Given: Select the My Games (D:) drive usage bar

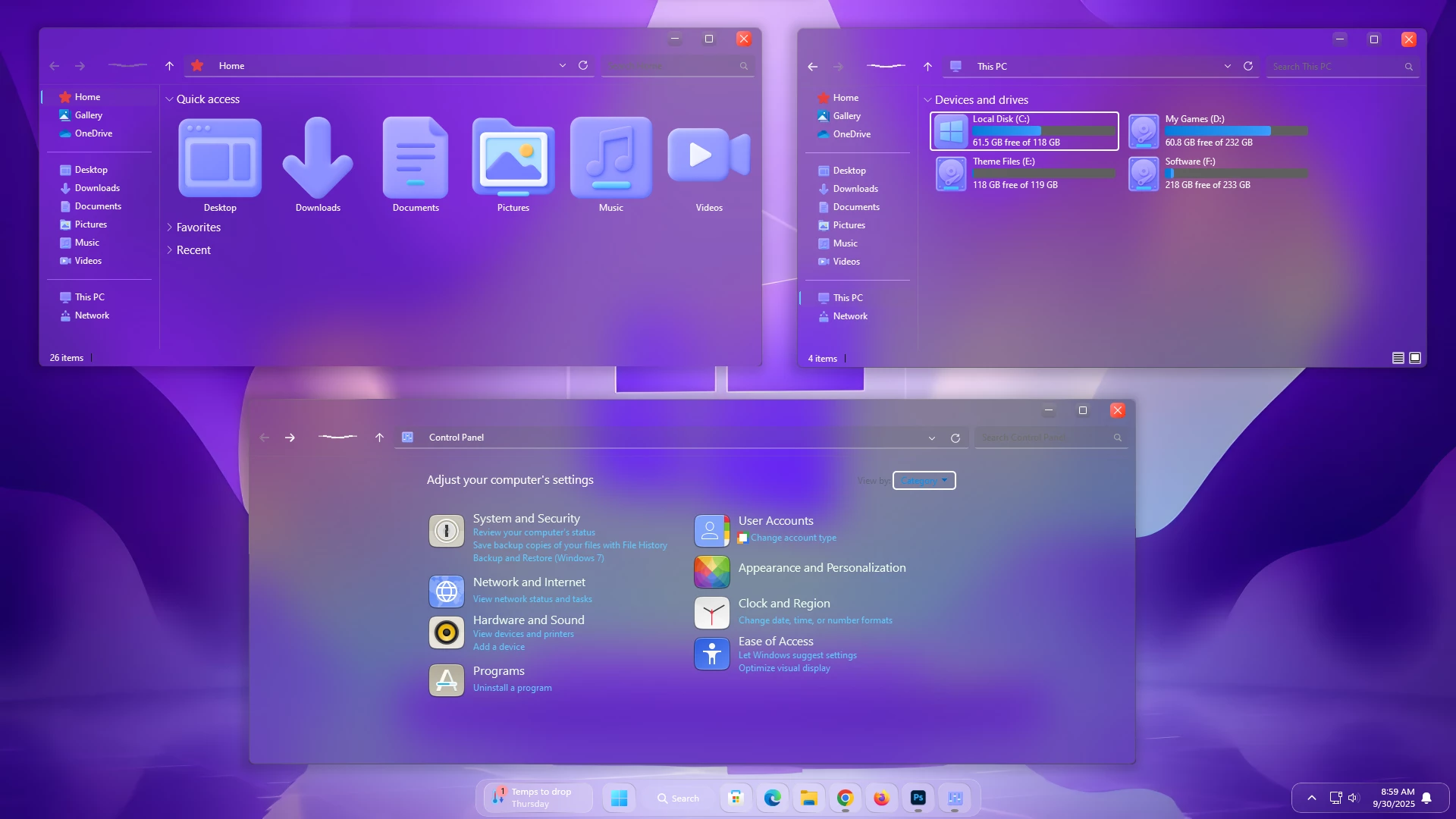Looking at the screenshot, I should (x=1236, y=131).
